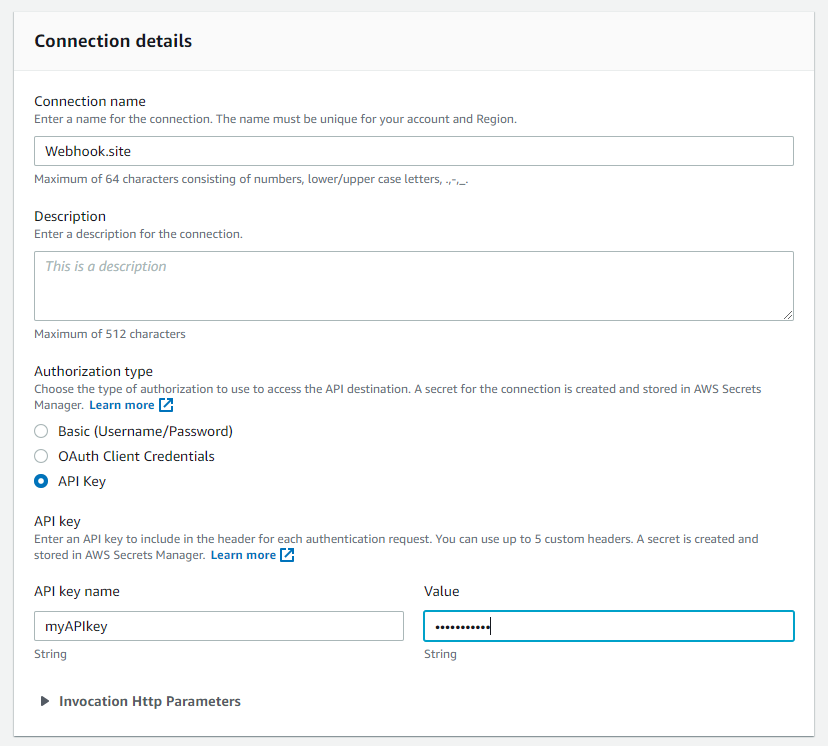Click the Basic (Username/Password) option label
828x746 pixels.
pyautogui.click(x=145, y=432)
